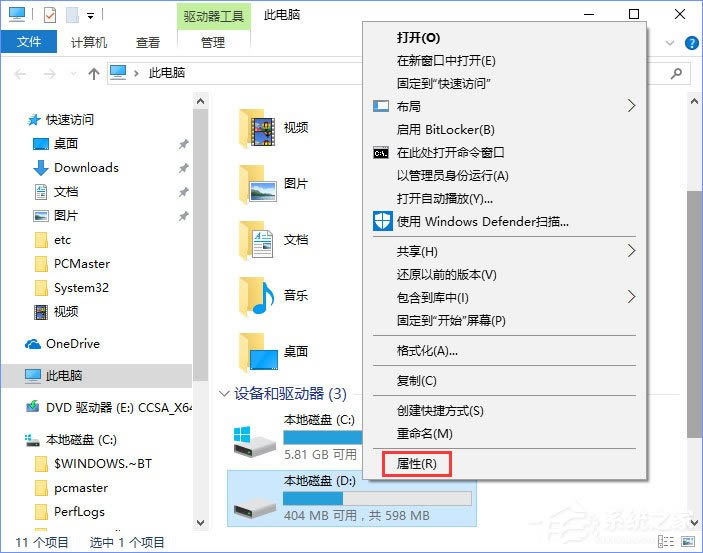Image resolution: width=703 pixels, height=553 pixels.
Task: Click the 视频 folder icon in main pane
Action: coord(257,128)
